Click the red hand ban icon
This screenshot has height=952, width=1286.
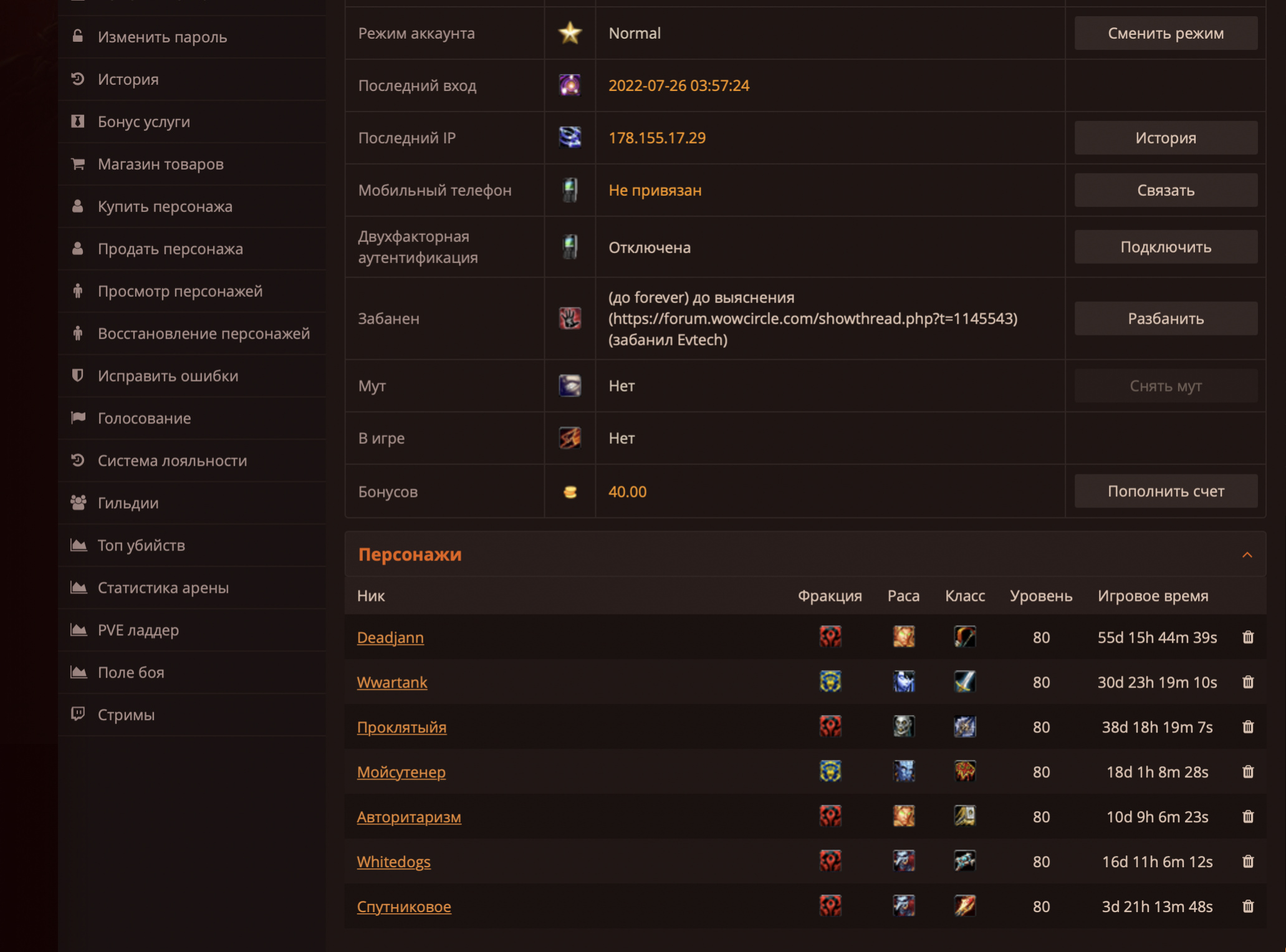(570, 319)
